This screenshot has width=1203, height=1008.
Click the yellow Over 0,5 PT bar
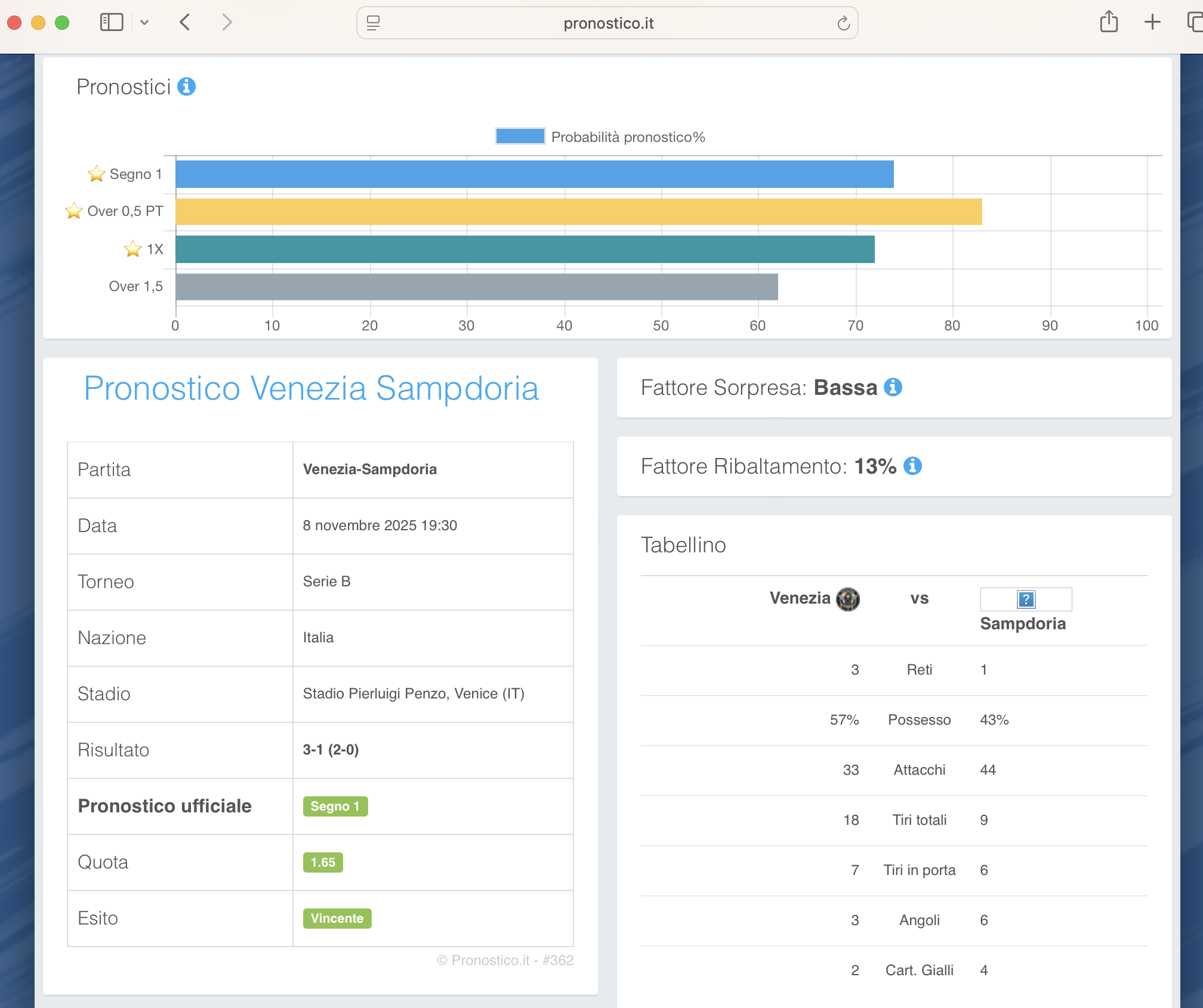578,212
